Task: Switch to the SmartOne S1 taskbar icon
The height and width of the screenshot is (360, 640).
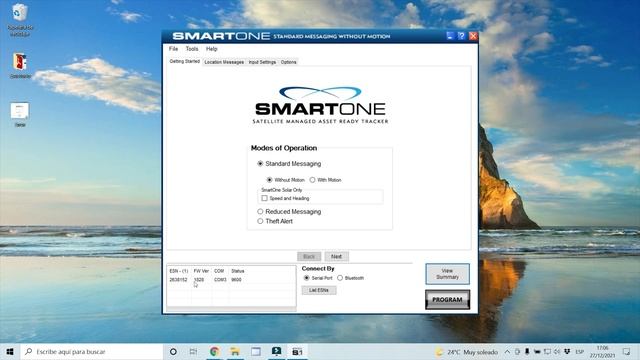Action: click(x=297, y=351)
